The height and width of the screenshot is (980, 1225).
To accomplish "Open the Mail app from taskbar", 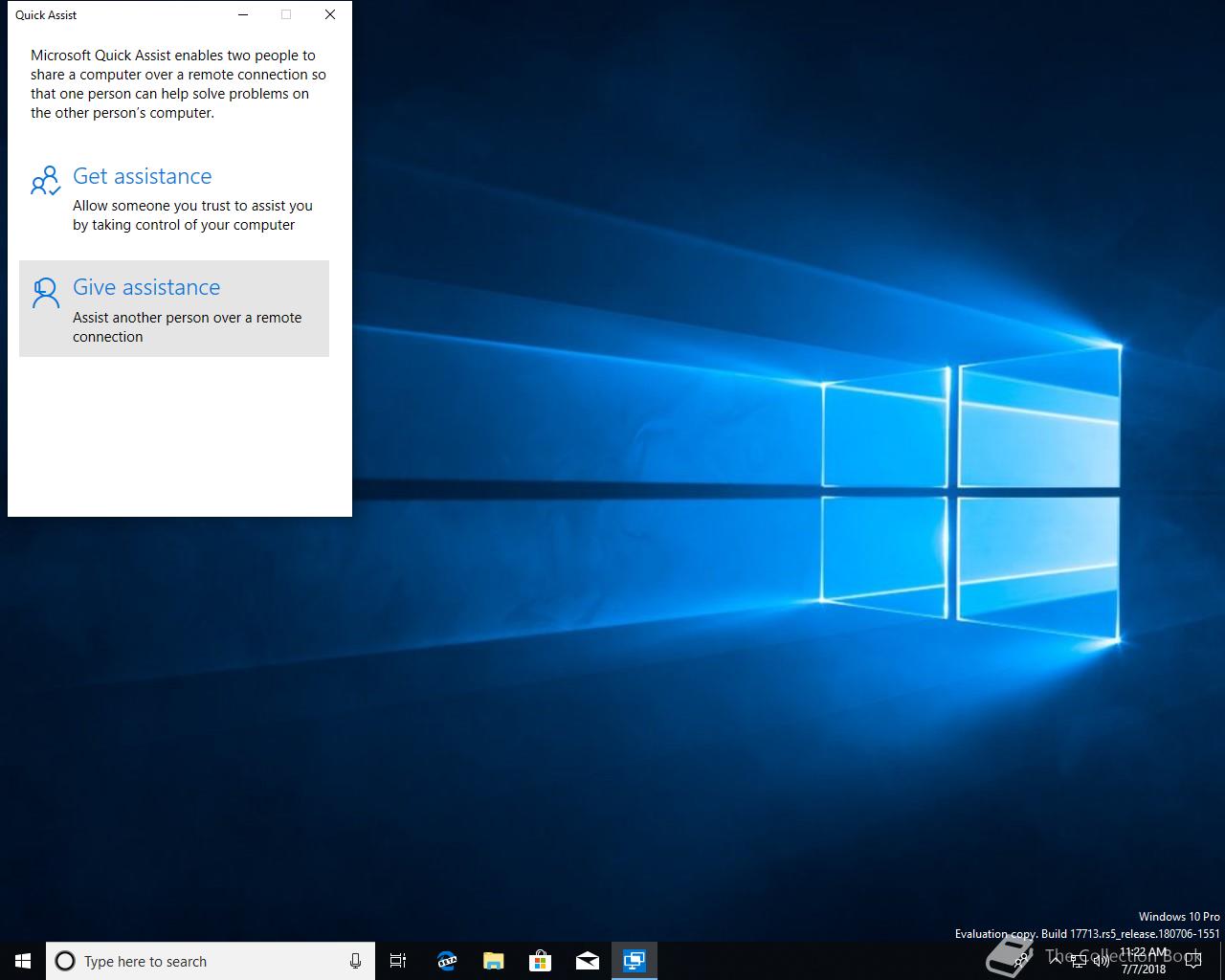I will point(588,961).
